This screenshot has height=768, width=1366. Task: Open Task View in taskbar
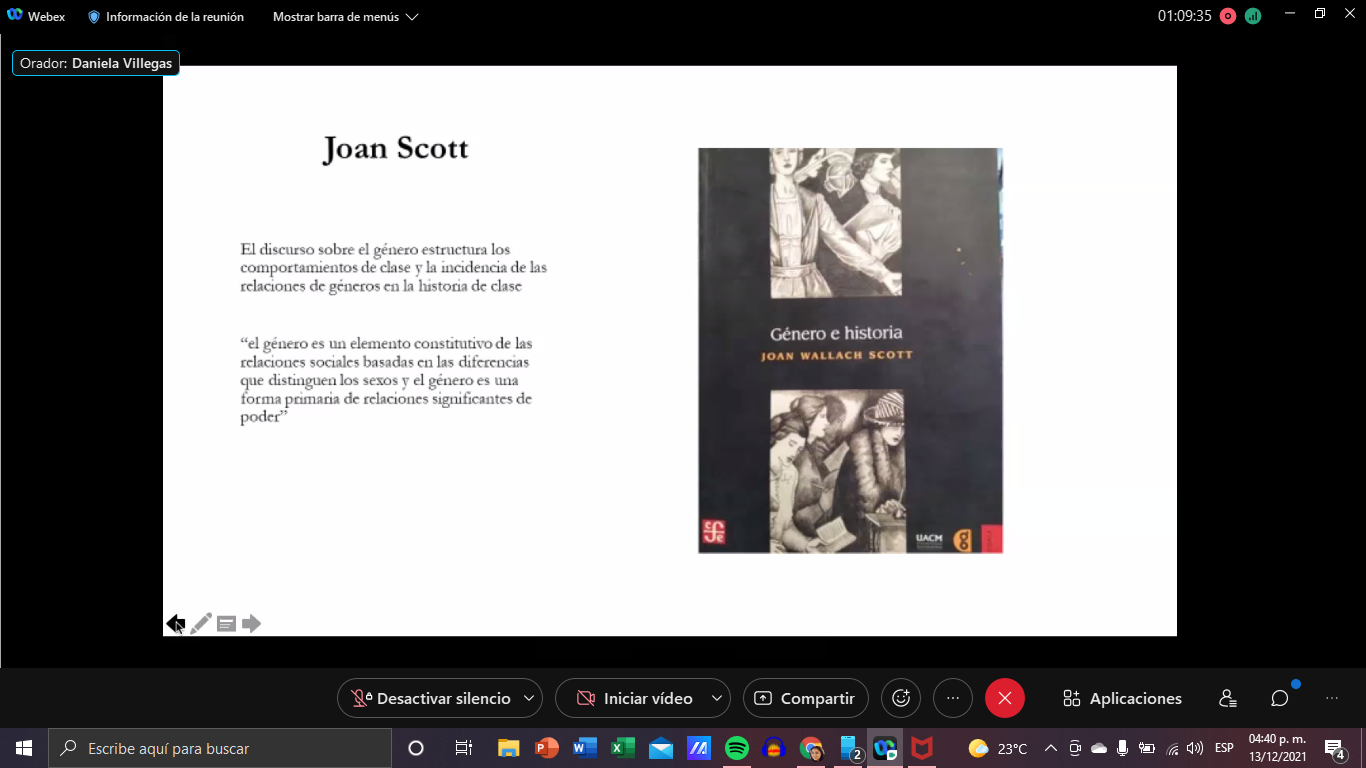point(463,748)
